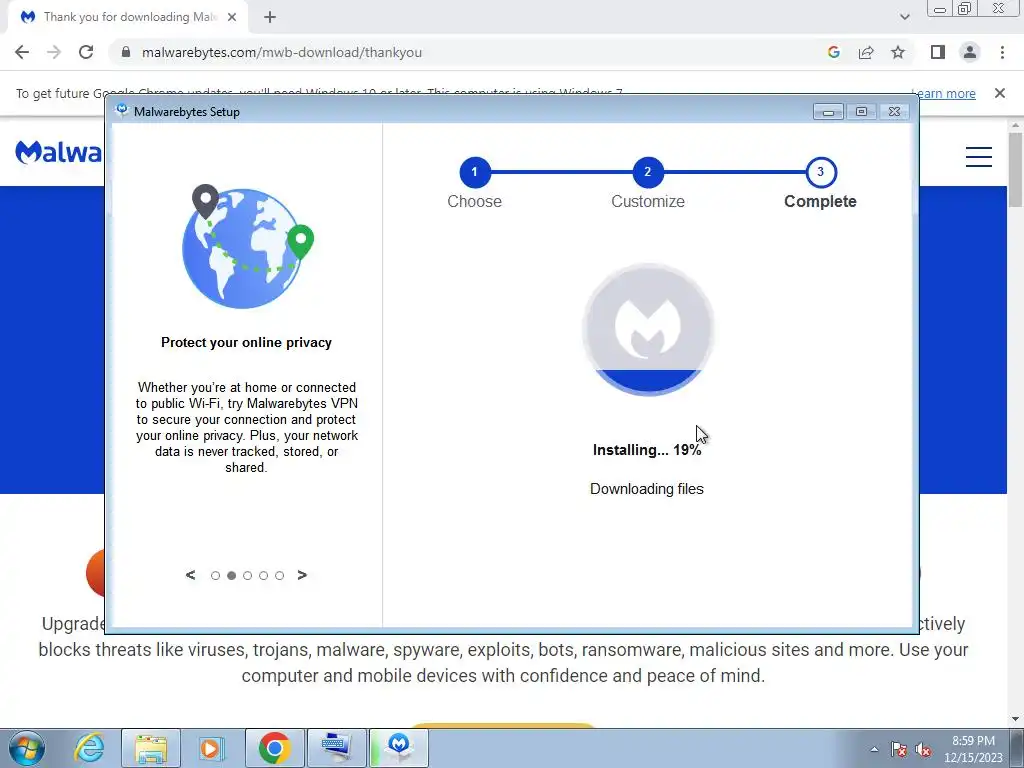Switch to Chrome on the taskbar
This screenshot has height=768, width=1024.
pos(274,748)
